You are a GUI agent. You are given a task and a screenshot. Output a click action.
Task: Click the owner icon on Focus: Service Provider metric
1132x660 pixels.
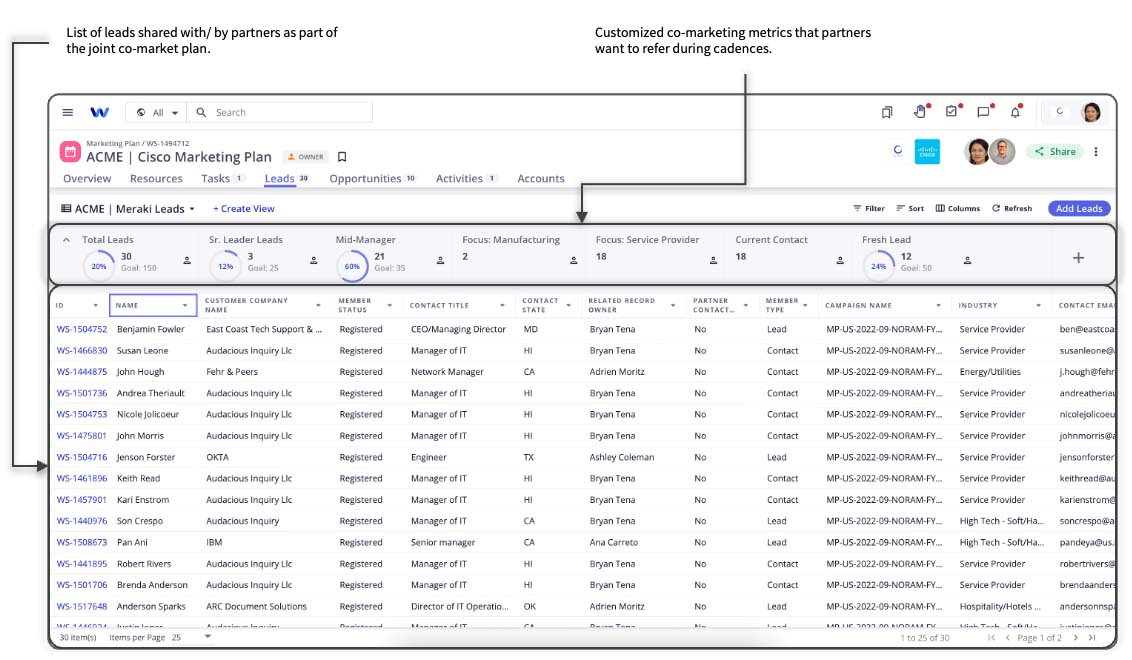[713, 261]
